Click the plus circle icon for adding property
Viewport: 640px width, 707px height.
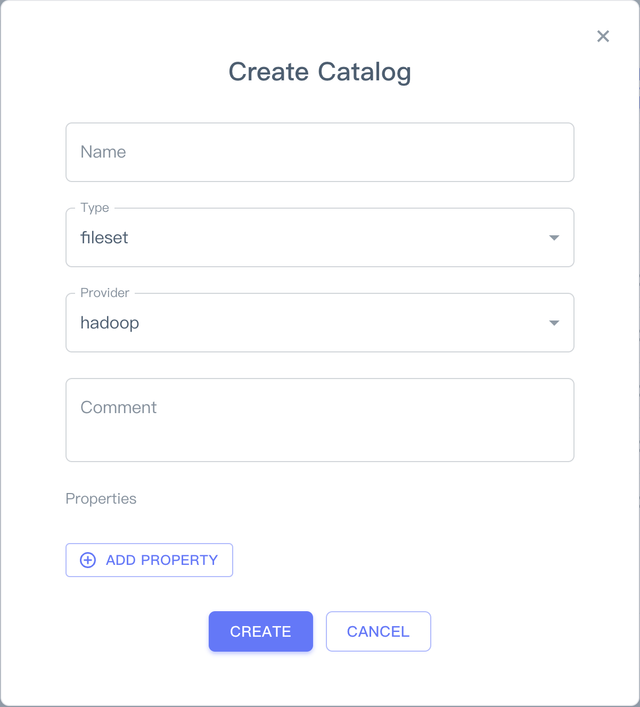click(88, 560)
